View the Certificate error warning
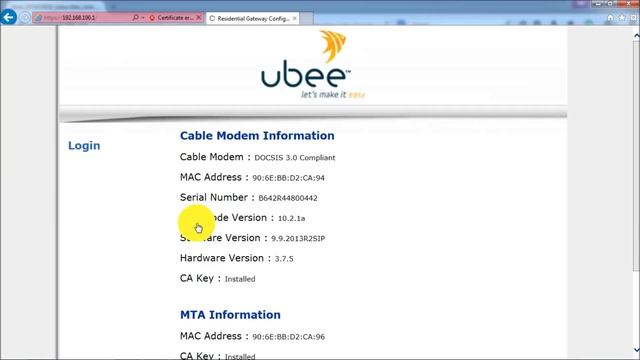The height and width of the screenshot is (360, 640). 172,18
